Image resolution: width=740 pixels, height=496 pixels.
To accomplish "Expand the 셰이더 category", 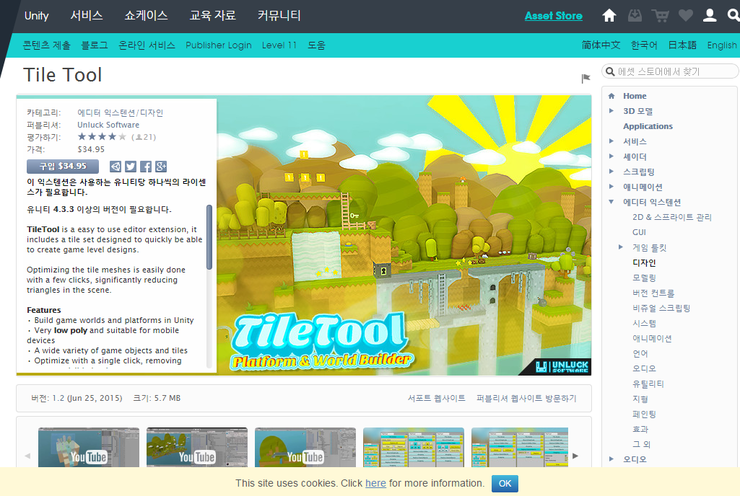I will (611, 156).
